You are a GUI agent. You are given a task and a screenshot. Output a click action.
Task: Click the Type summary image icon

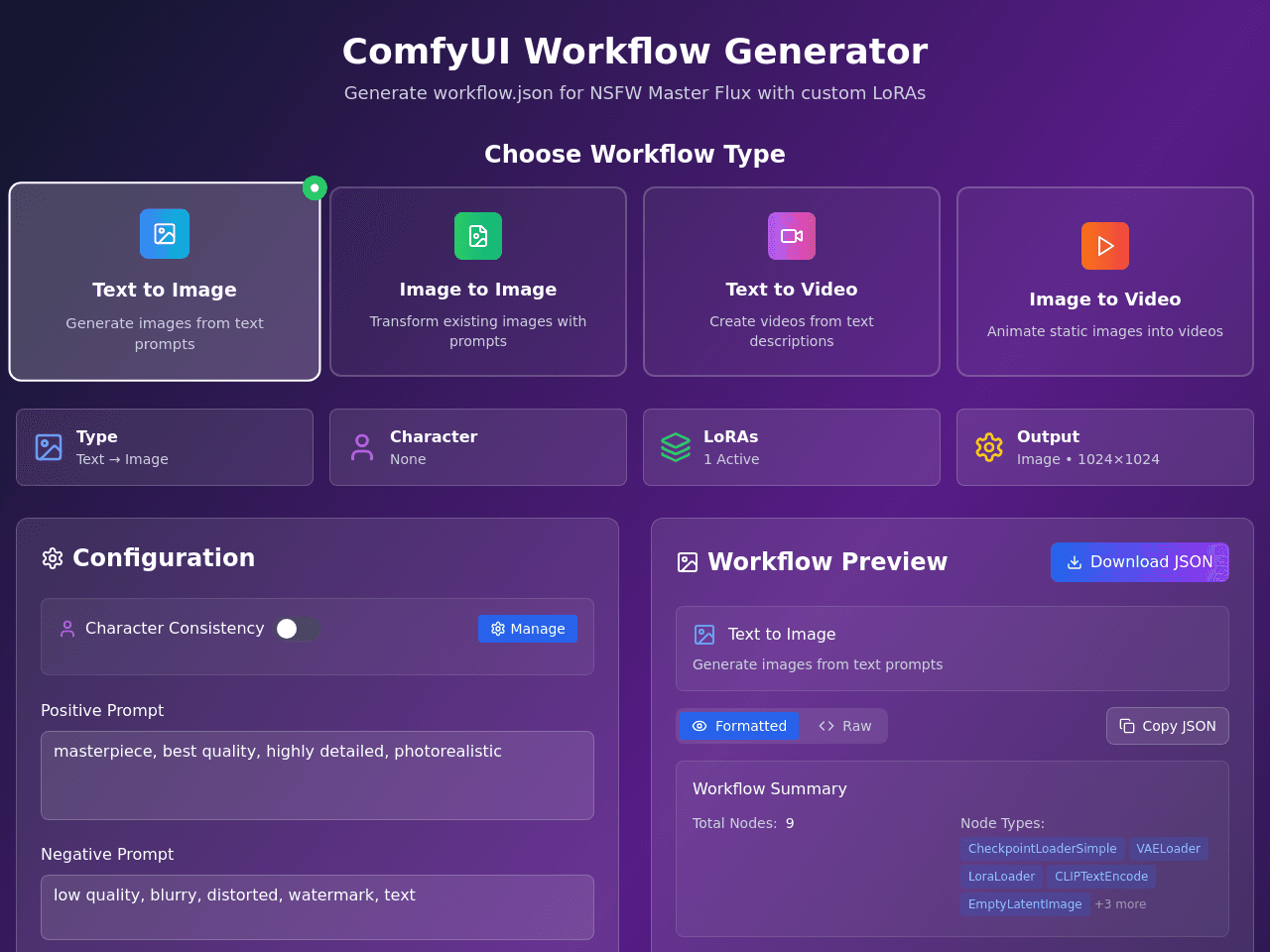pyautogui.click(x=49, y=447)
